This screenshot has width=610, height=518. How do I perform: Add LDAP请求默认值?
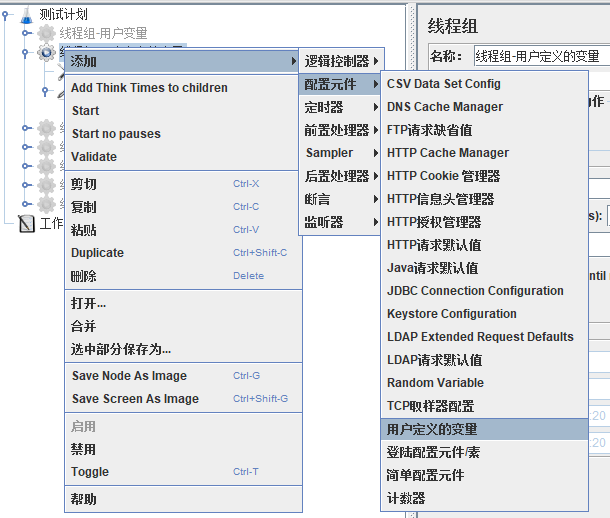tap(484, 360)
